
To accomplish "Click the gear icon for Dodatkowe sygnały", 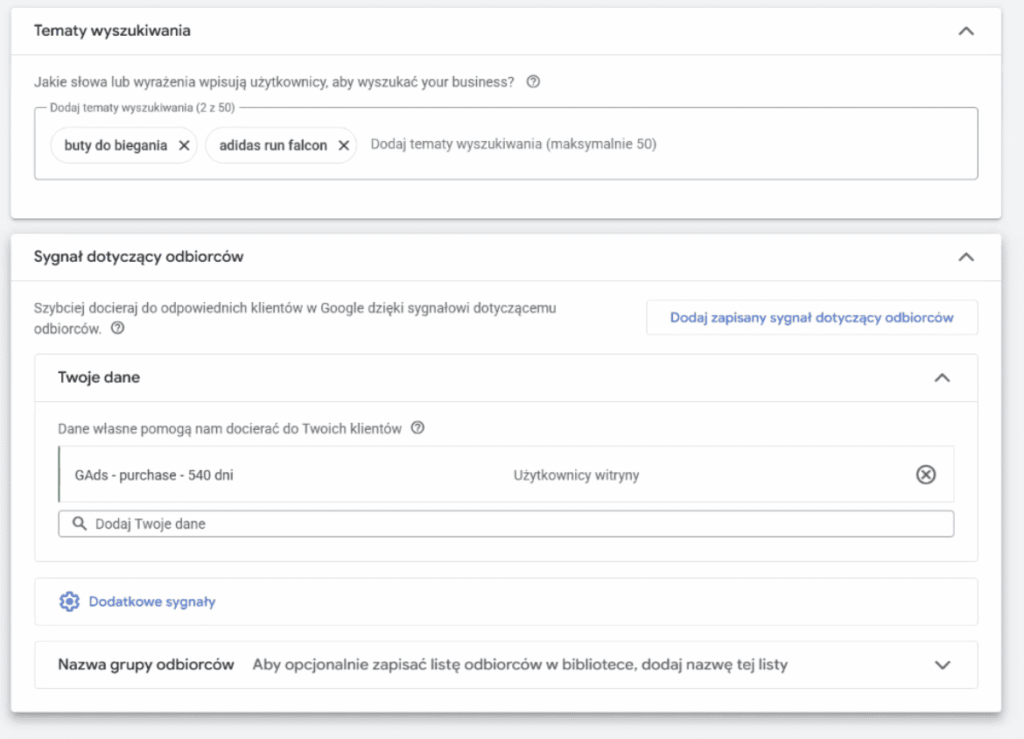I will pyautogui.click(x=69, y=601).
